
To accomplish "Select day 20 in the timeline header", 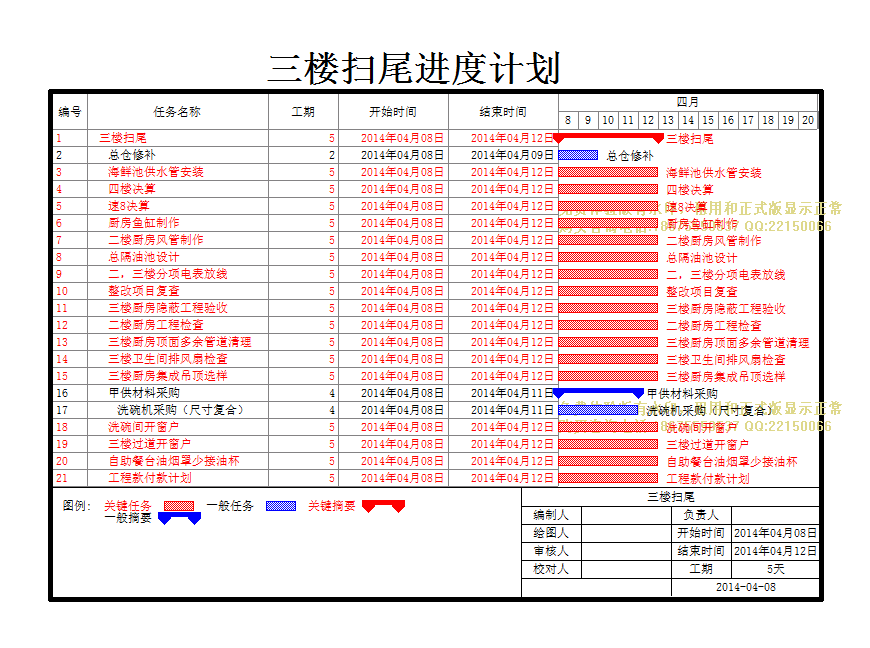I will coord(808,120).
